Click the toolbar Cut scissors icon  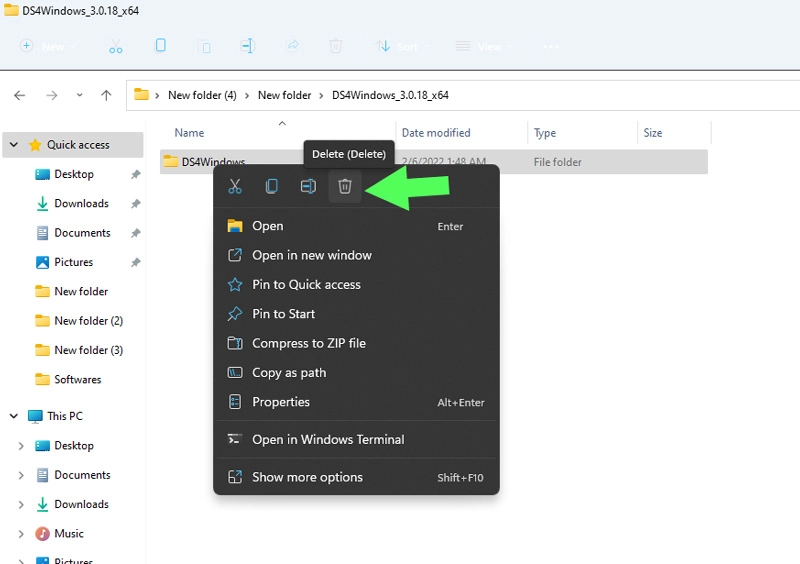click(116, 46)
